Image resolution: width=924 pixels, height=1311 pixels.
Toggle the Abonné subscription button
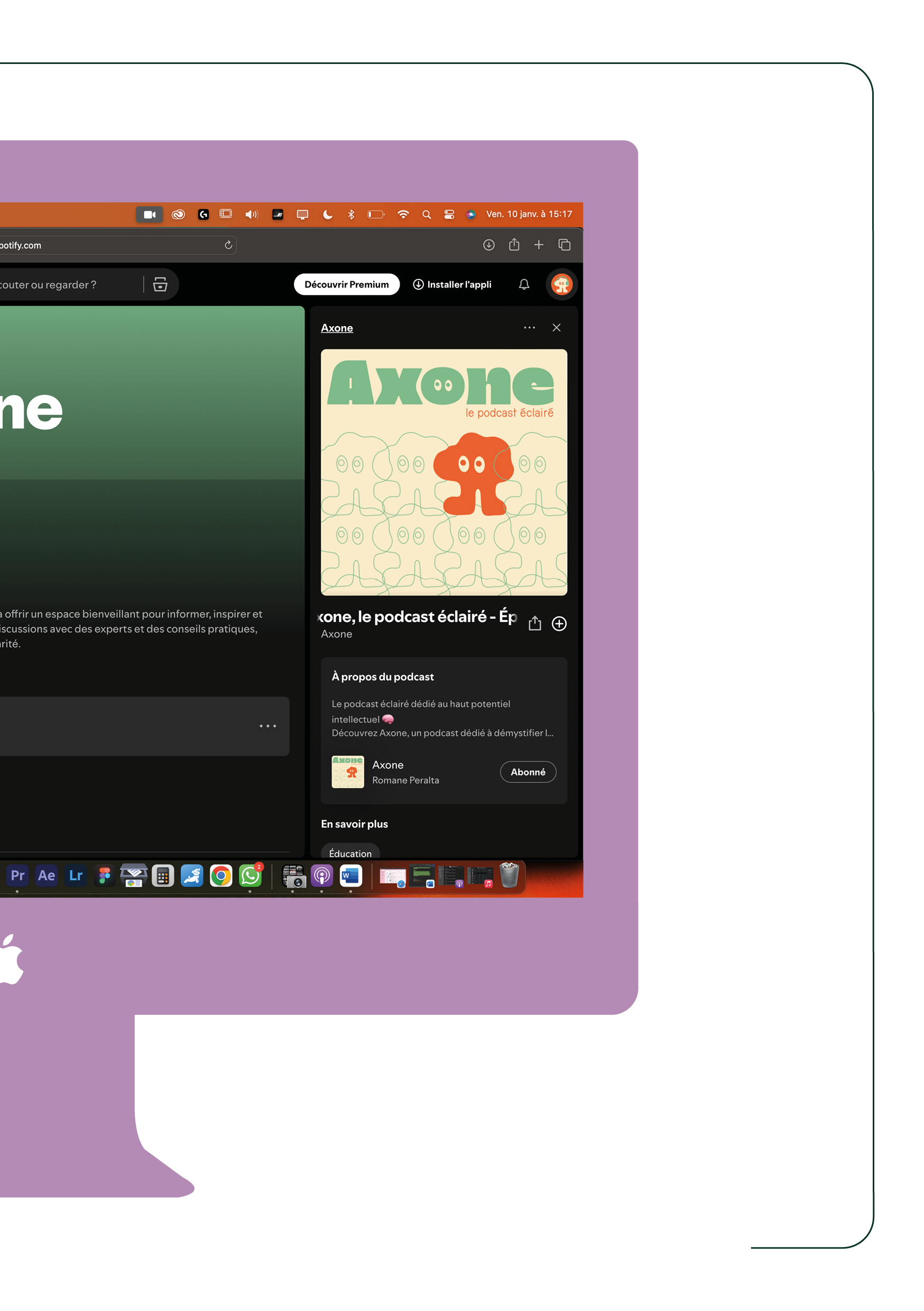528,772
